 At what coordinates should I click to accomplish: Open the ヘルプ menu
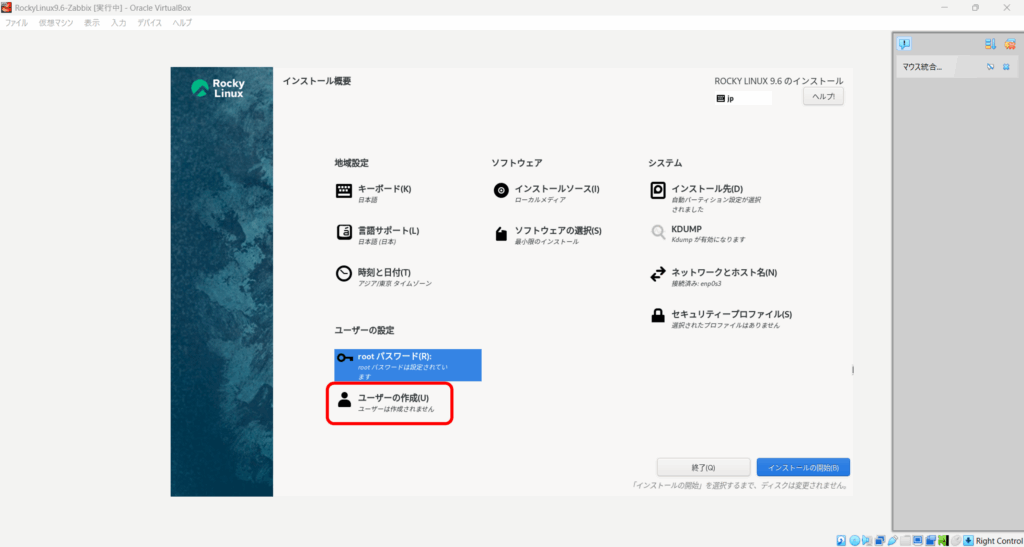click(182, 23)
